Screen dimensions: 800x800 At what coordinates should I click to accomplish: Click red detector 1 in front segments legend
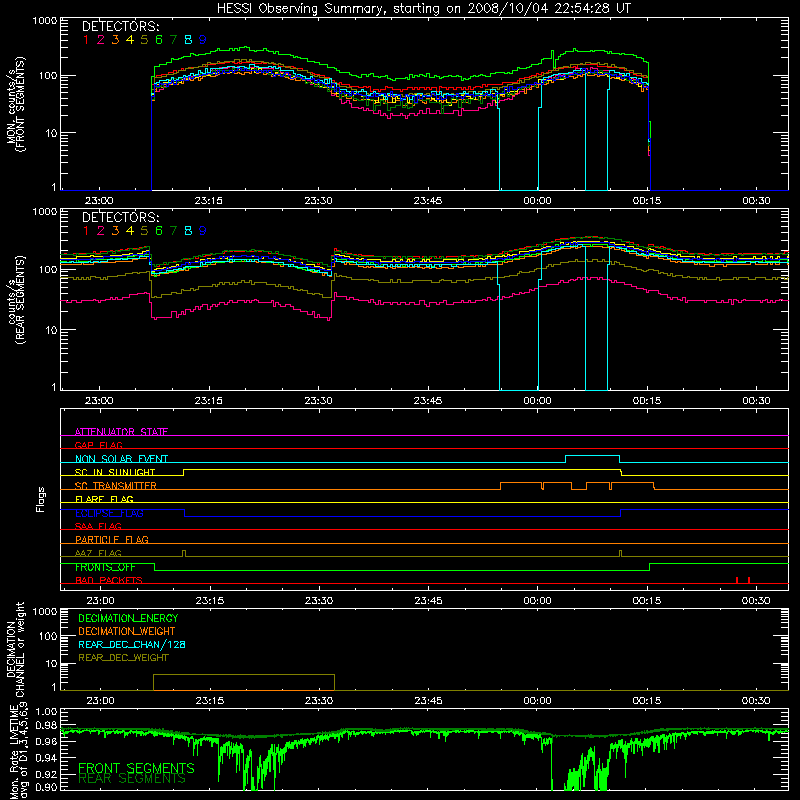(x=86, y=39)
